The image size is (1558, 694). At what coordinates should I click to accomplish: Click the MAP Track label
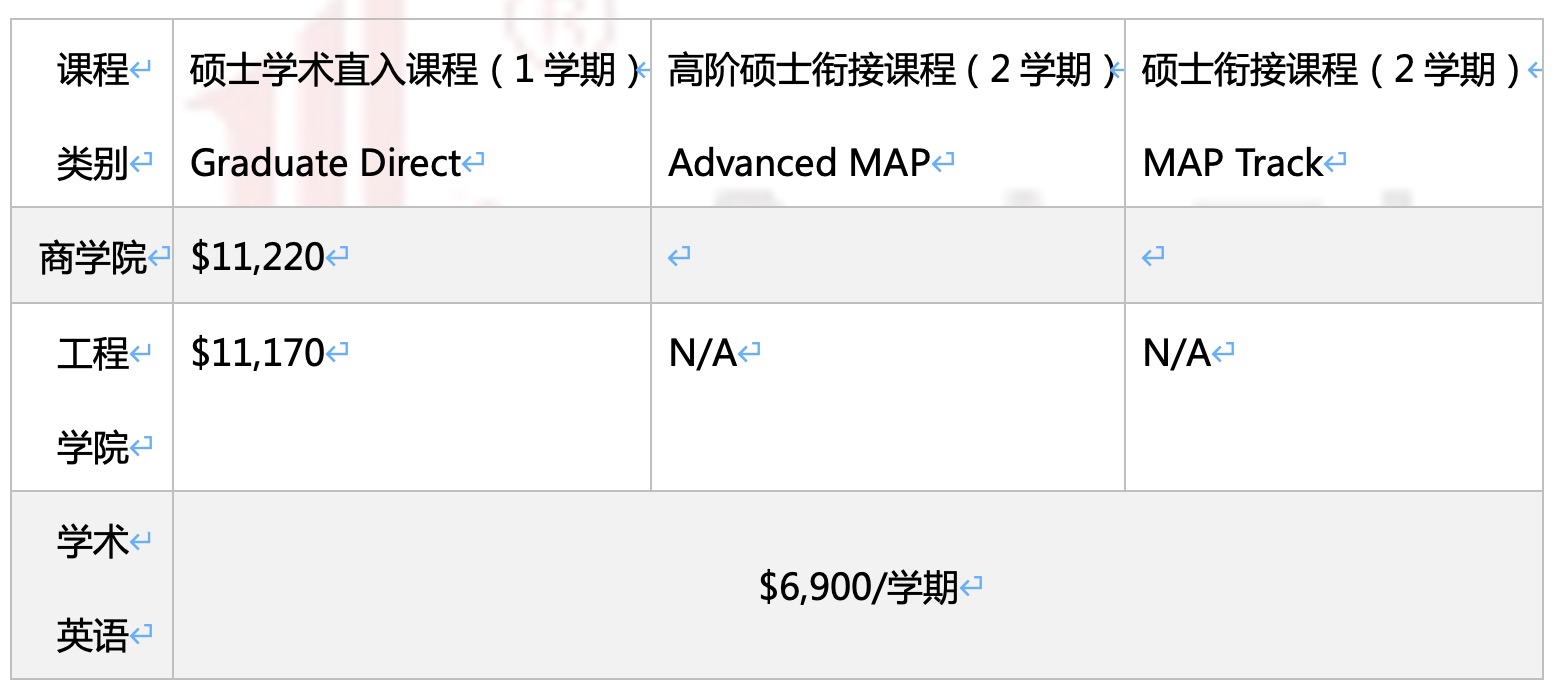(x=1232, y=163)
